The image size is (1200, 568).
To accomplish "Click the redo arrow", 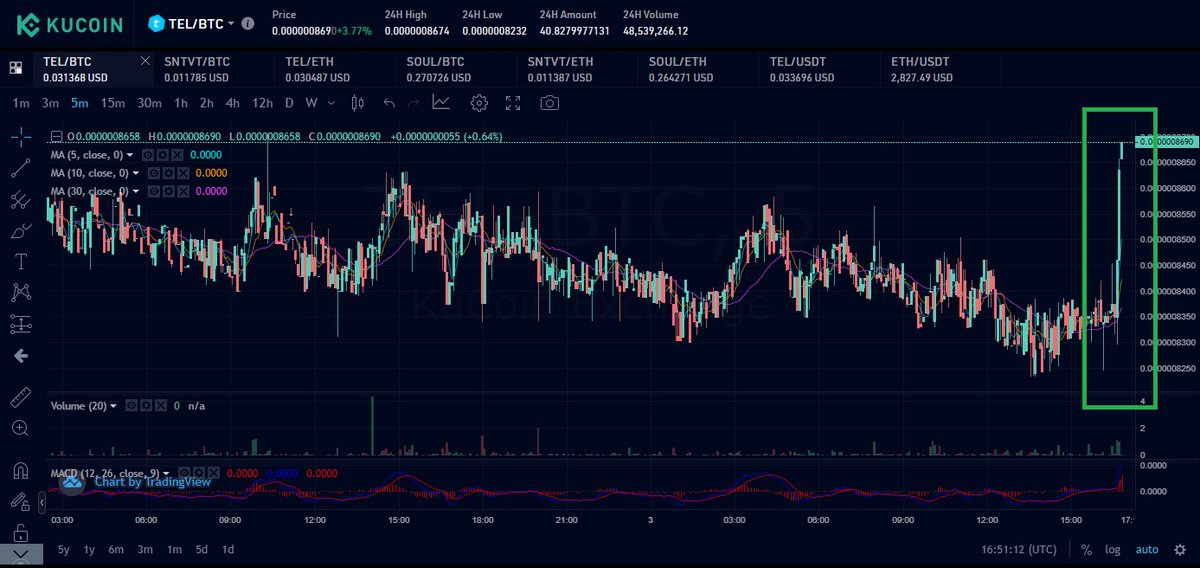I will click(x=414, y=102).
